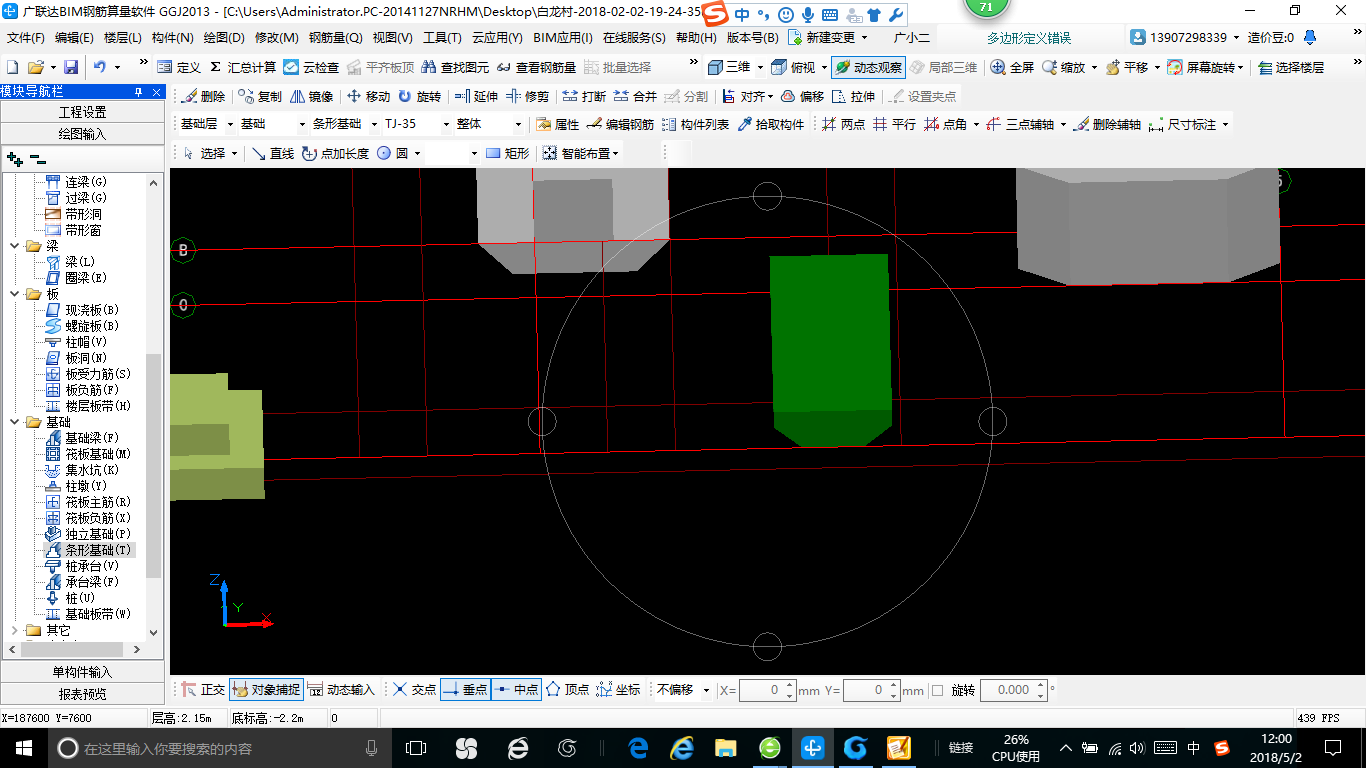This screenshot has height=768, width=1366.
Task: Open the 钢筋量(Q) menu
Action: coord(335,38)
